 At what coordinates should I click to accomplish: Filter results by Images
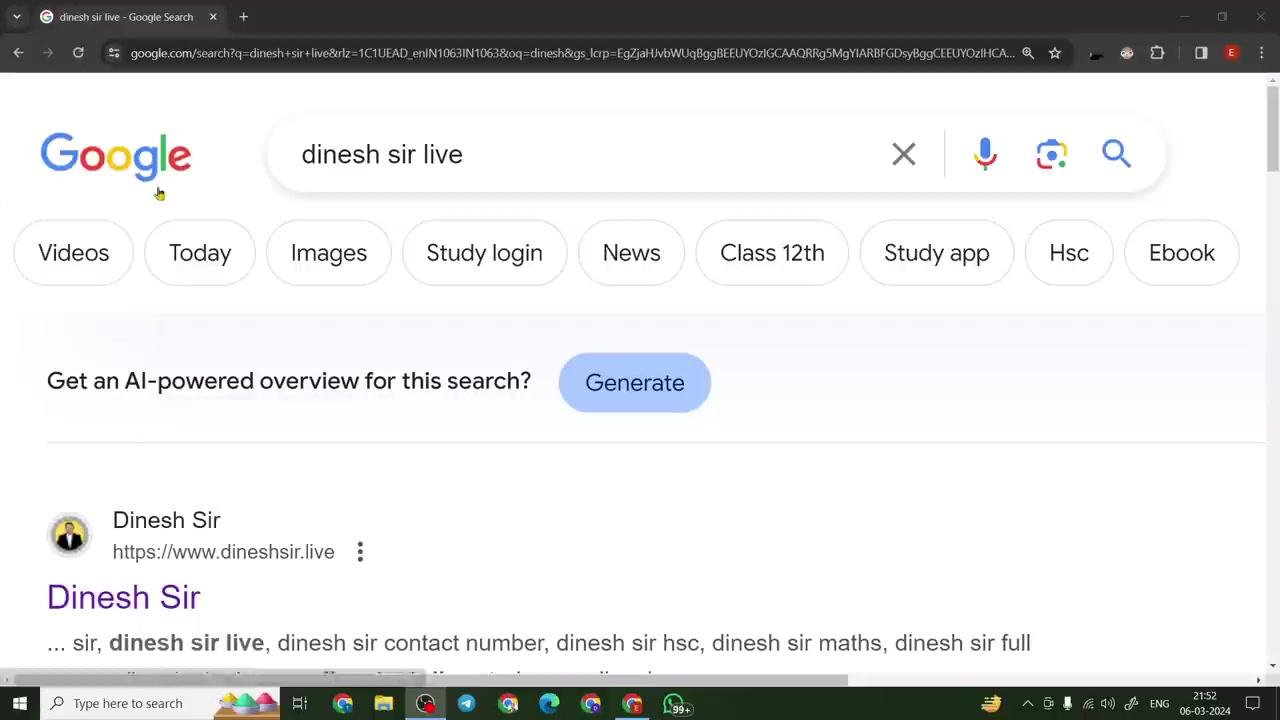(329, 253)
